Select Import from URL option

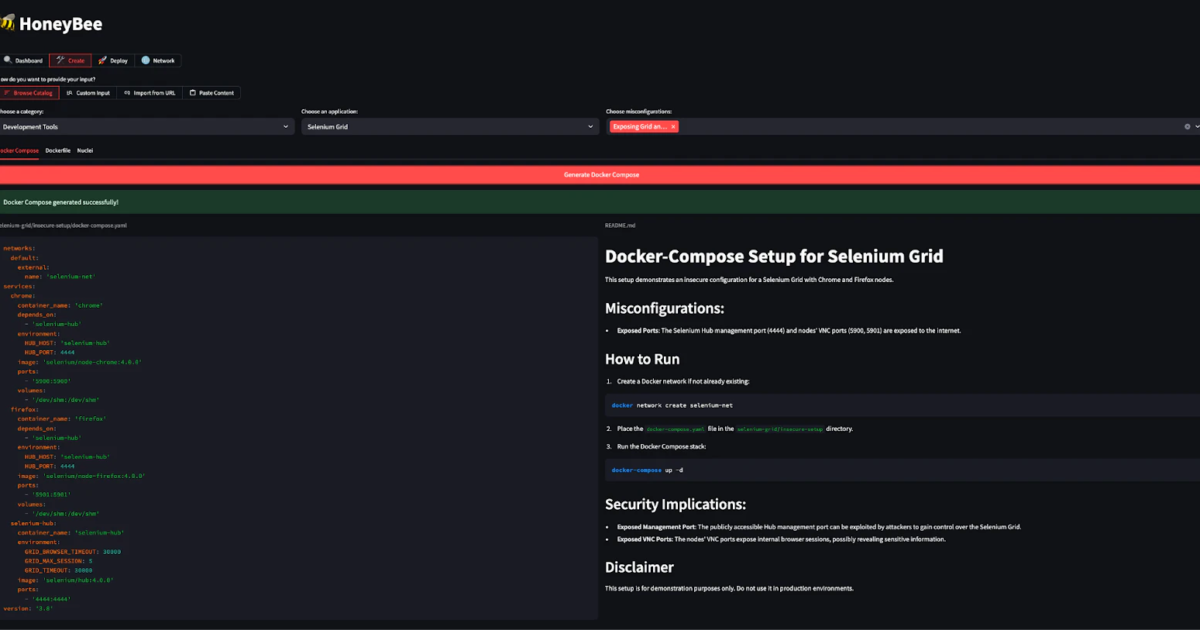(149, 93)
